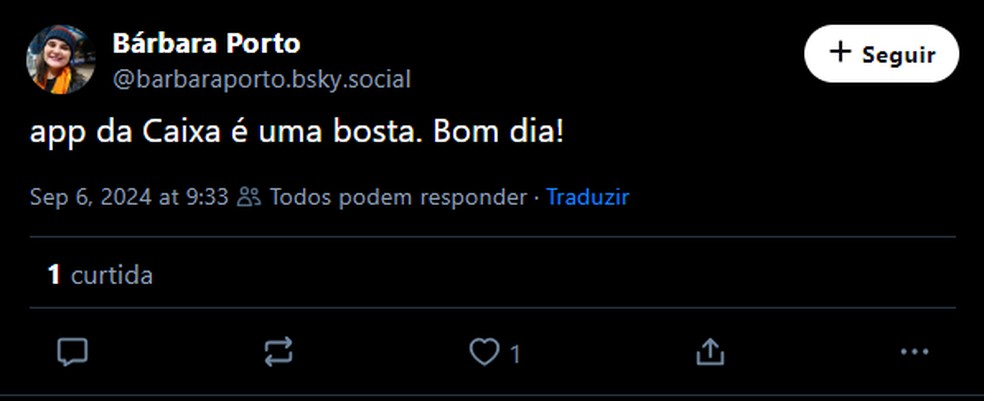
Task: Click the like count number beside heart
Action: (x=515, y=353)
